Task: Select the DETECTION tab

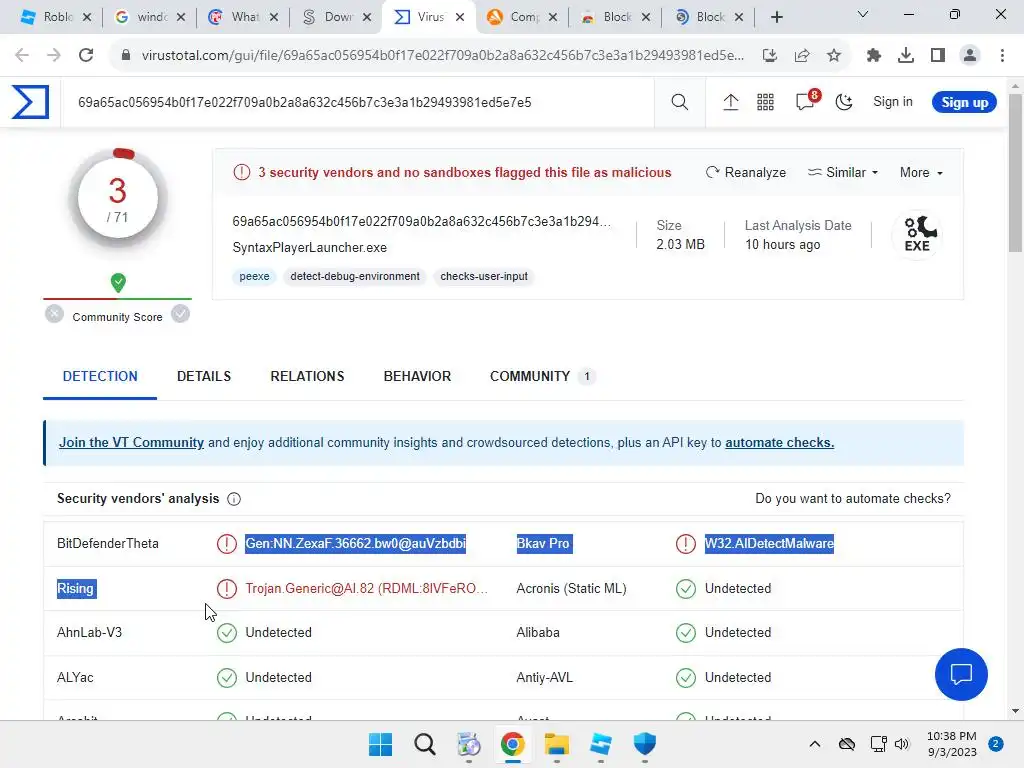Action: [x=100, y=376]
